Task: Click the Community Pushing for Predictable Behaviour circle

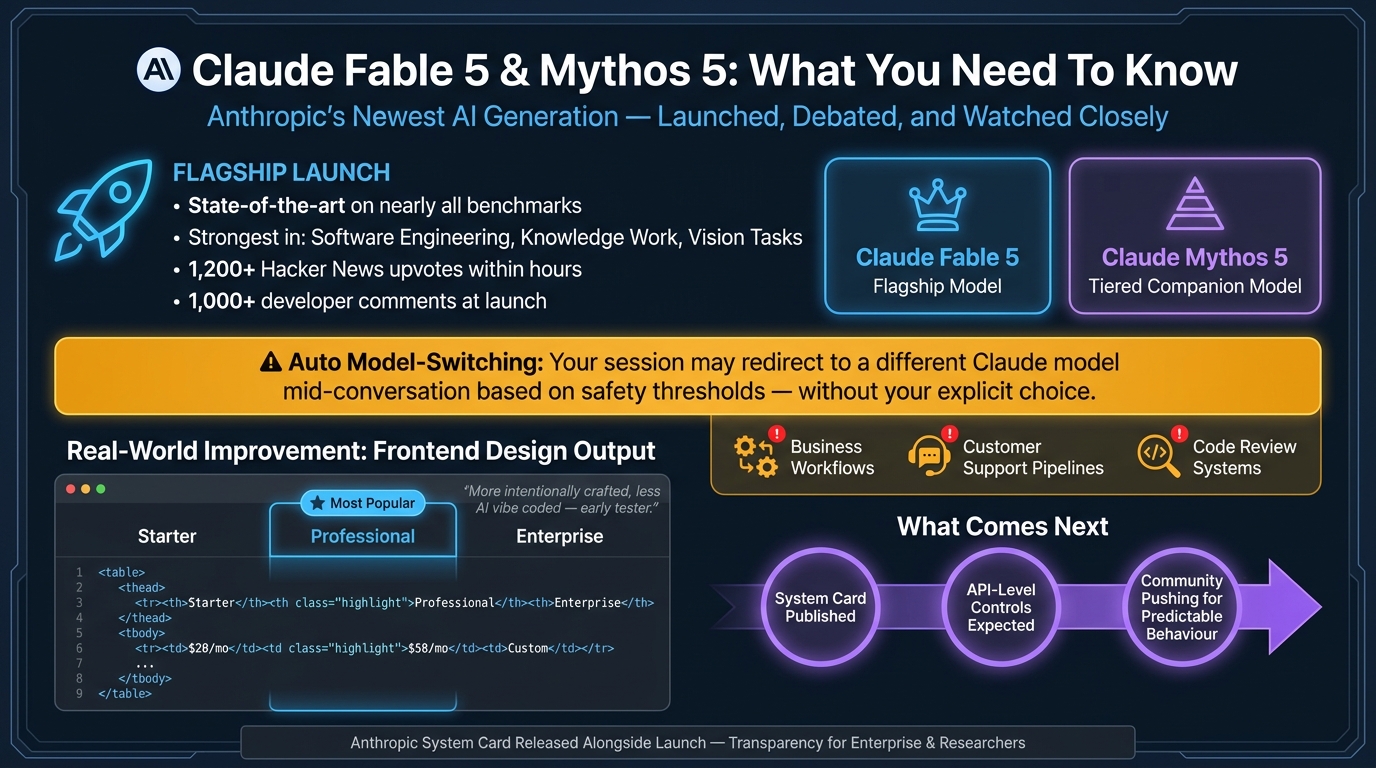Action: (1181, 607)
